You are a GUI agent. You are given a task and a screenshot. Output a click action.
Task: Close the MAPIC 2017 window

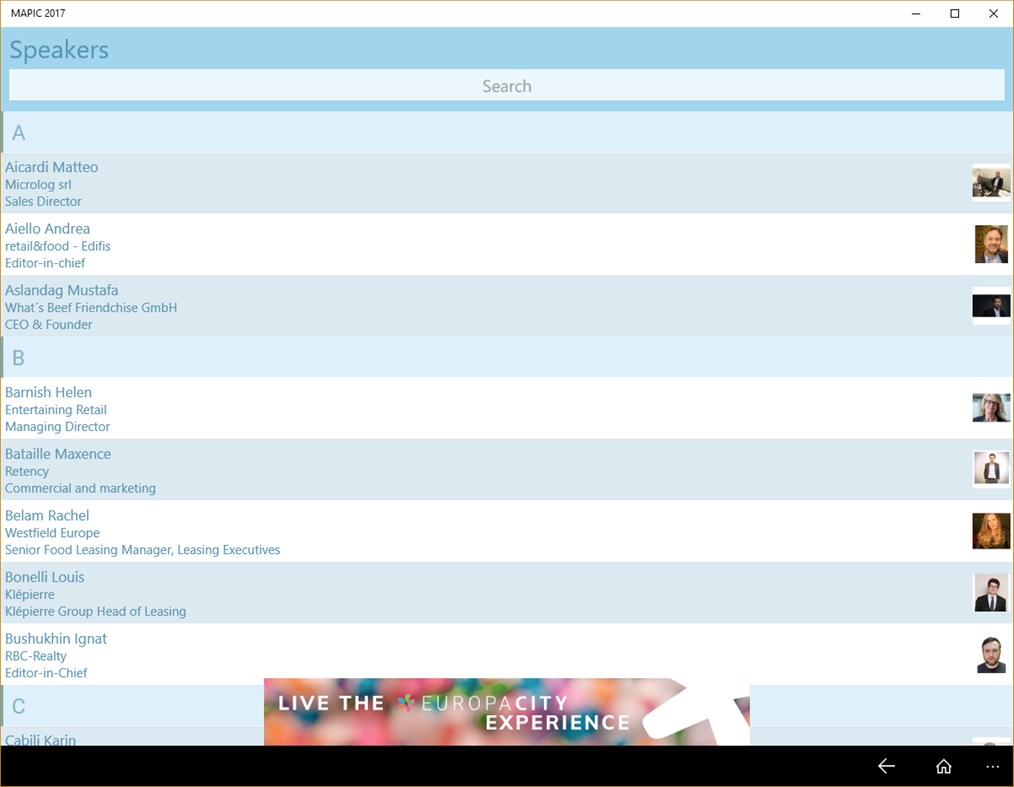tap(993, 14)
